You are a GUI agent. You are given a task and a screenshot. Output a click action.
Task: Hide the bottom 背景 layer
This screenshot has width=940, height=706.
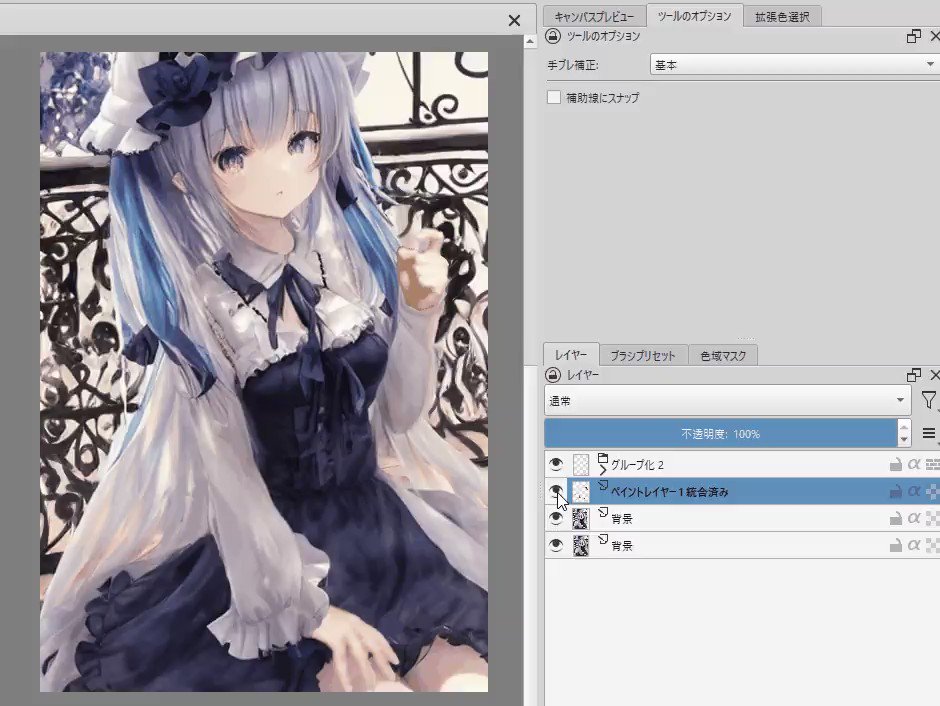pyautogui.click(x=556, y=545)
